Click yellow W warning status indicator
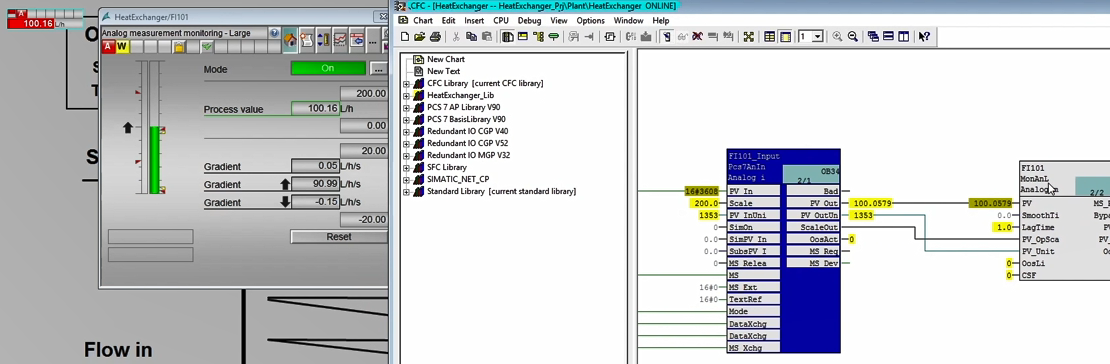Image resolution: width=1110 pixels, height=364 pixels. pyautogui.click(x=122, y=47)
